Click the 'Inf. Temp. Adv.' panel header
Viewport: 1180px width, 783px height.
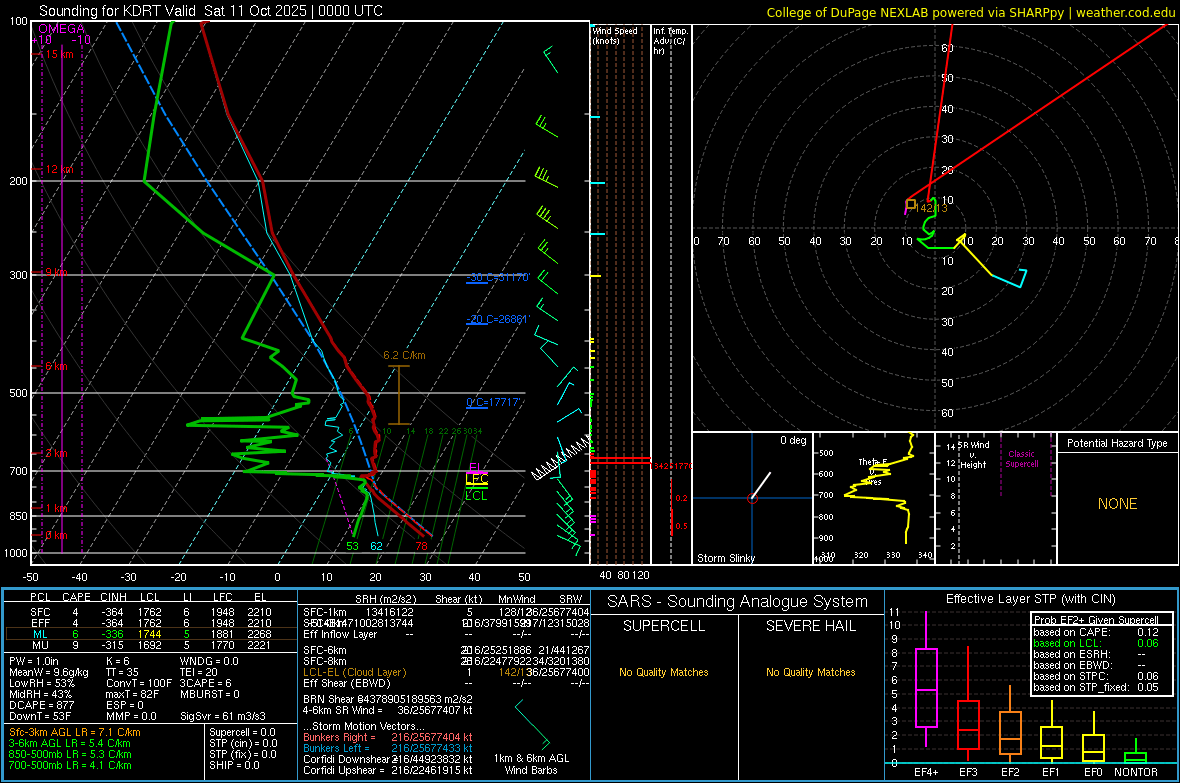(x=669, y=41)
